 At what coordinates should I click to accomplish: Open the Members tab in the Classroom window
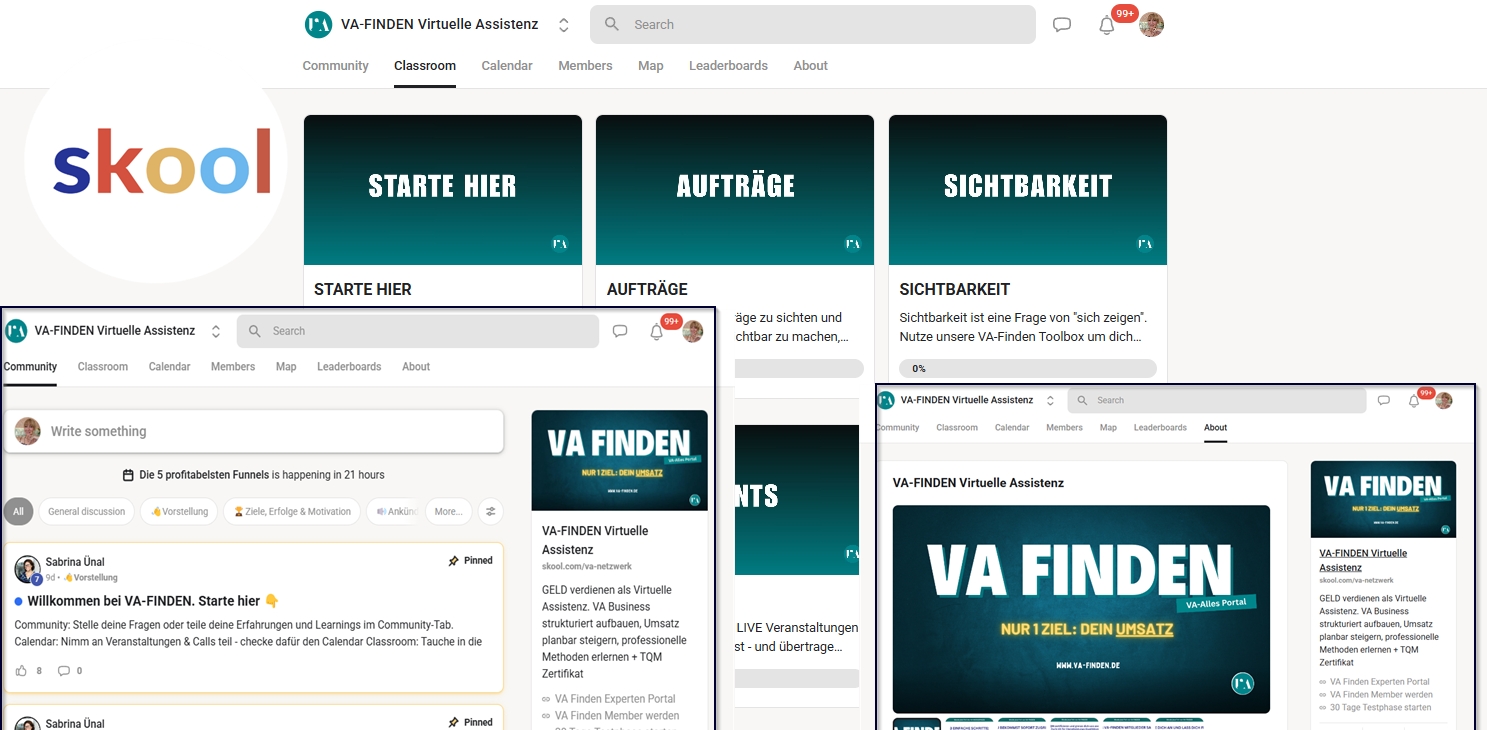585,65
